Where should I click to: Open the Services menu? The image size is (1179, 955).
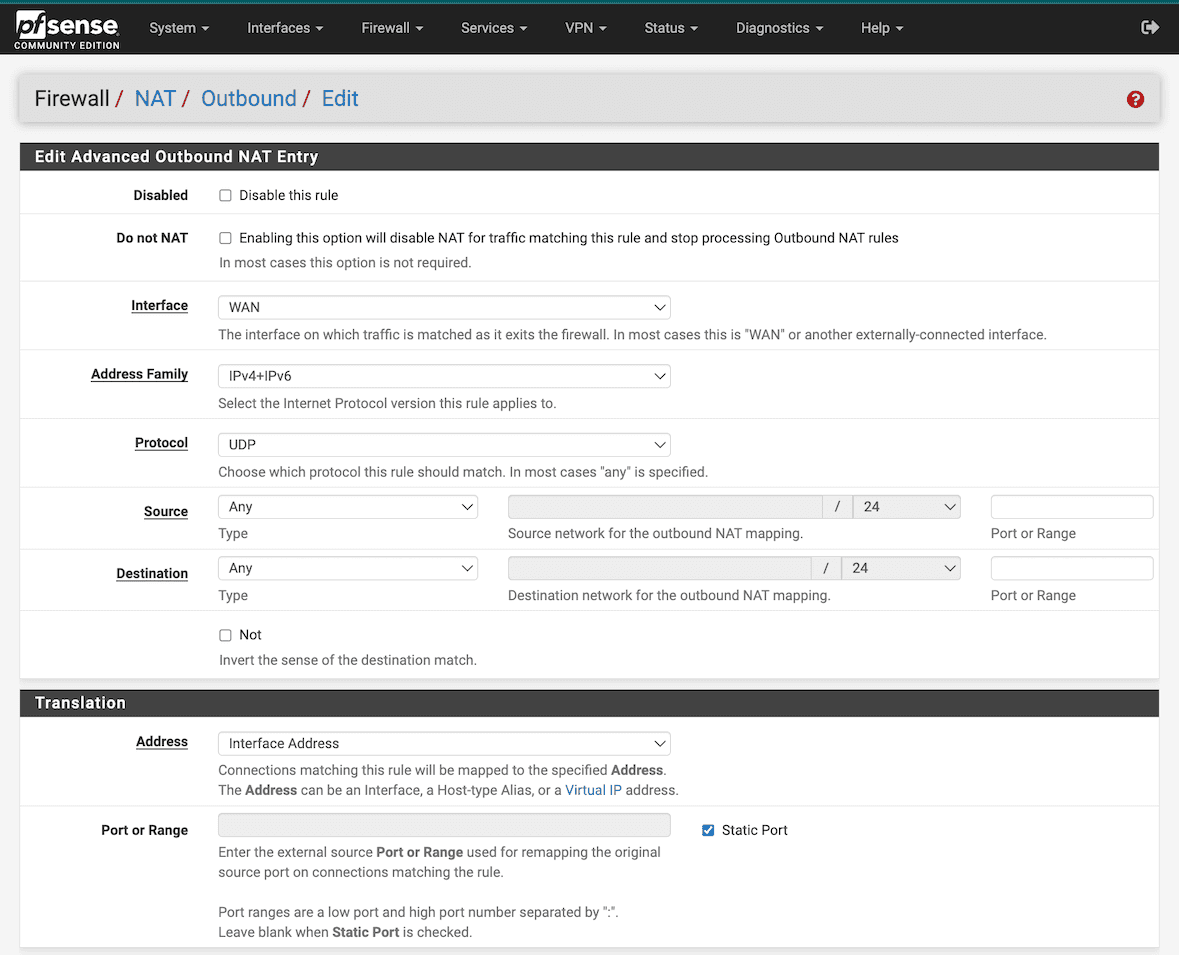[493, 27]
